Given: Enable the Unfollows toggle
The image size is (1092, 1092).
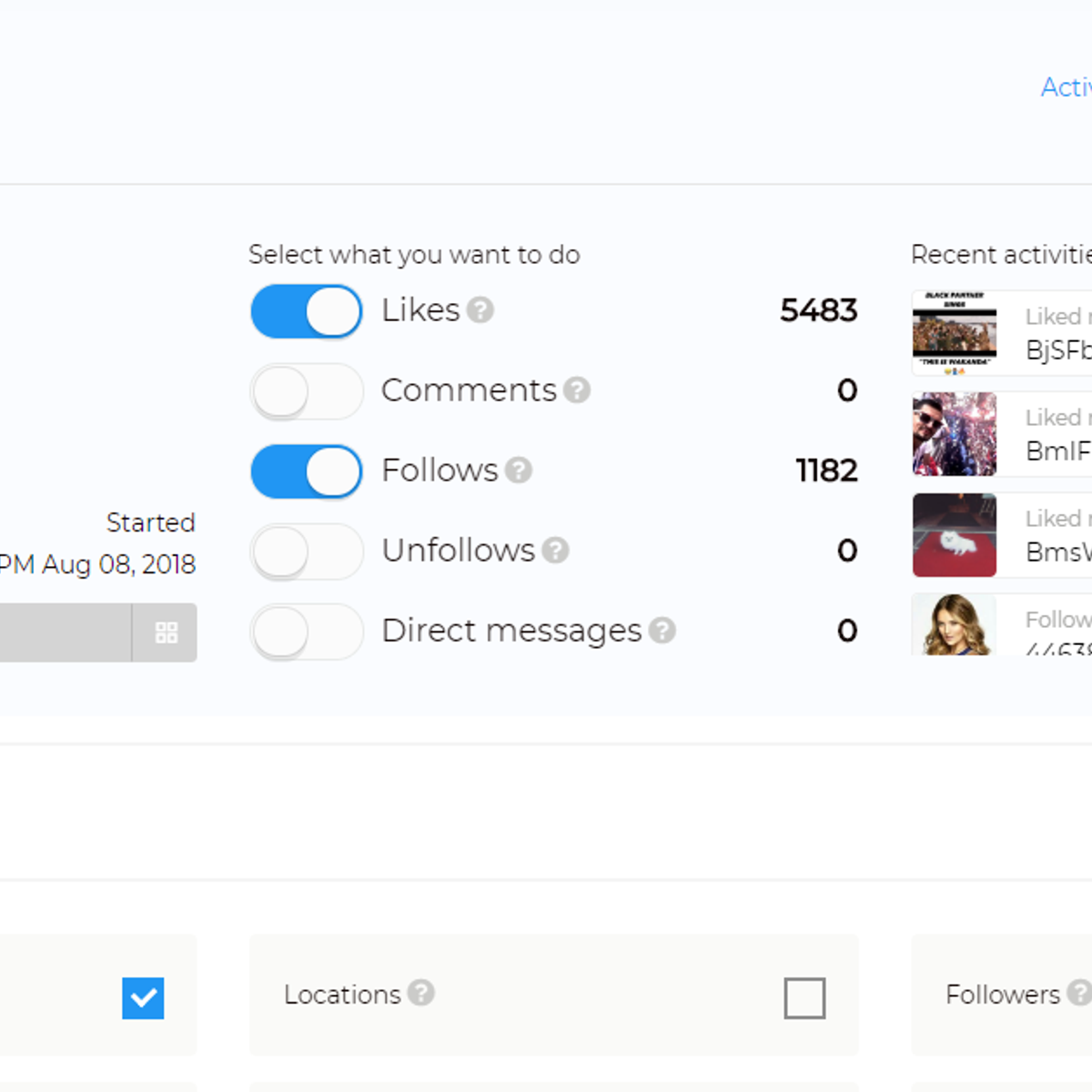Looking at the screenshot, I should tap(307, 551).
